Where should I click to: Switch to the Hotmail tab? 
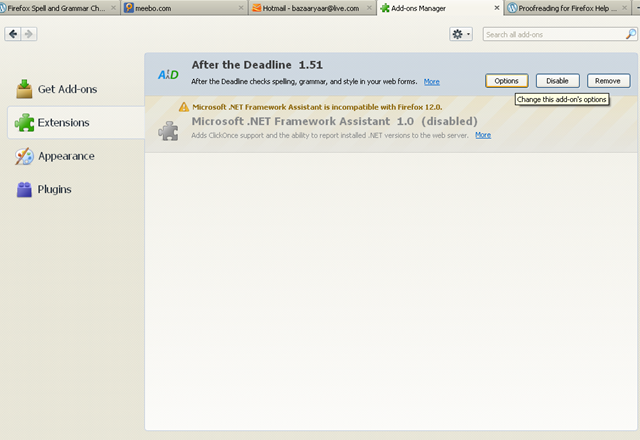313,8
